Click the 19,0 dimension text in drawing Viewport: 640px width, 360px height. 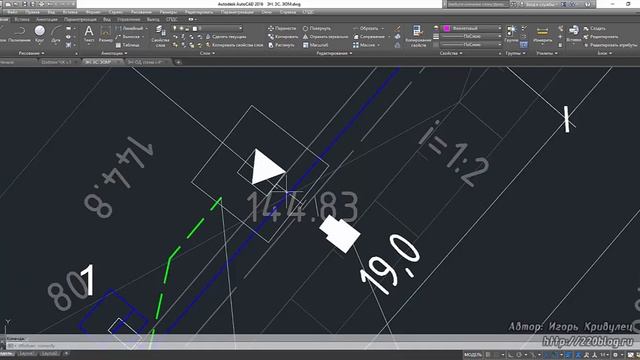pos(391,264)
